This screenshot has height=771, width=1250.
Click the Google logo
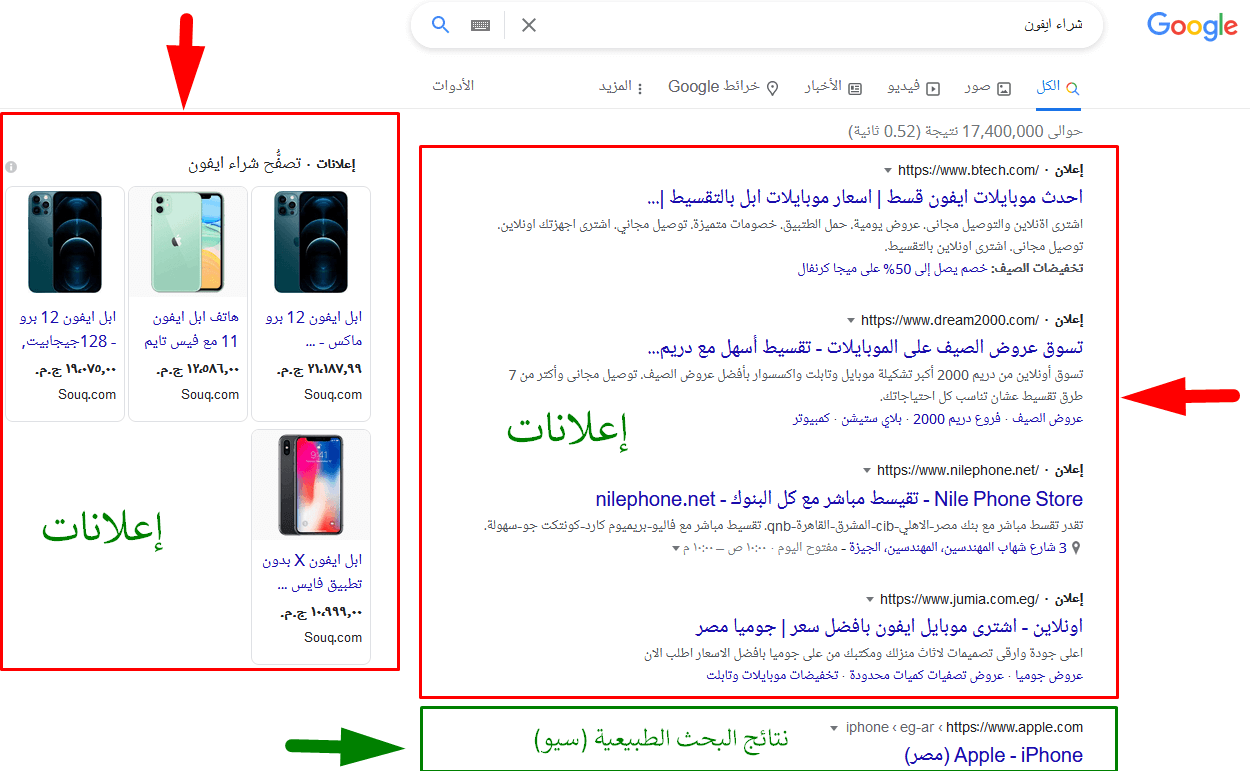click(1191, 26)
